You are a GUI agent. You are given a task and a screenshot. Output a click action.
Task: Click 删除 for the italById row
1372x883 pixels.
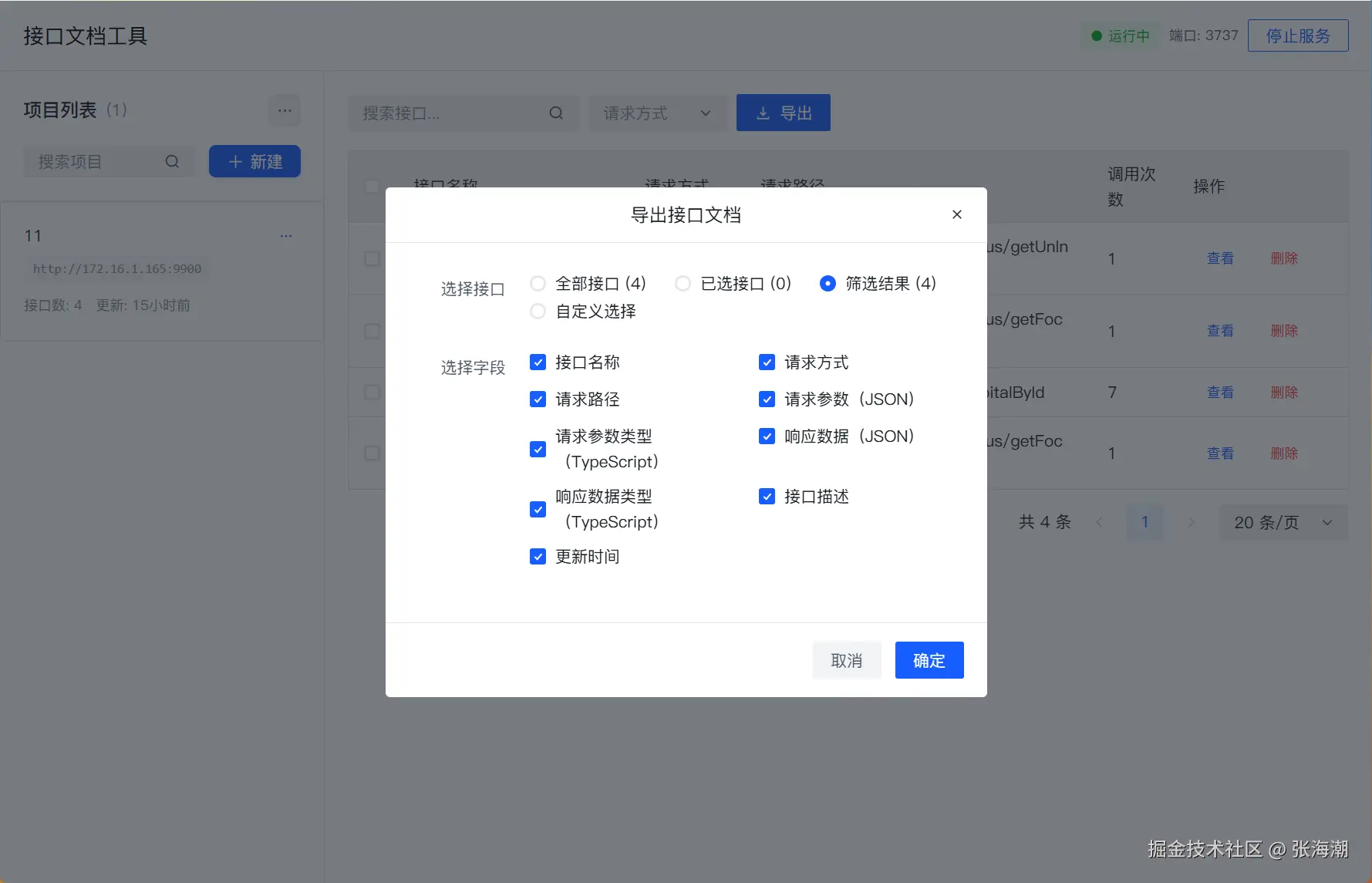pyautogui.click(x=1284, y=393)
